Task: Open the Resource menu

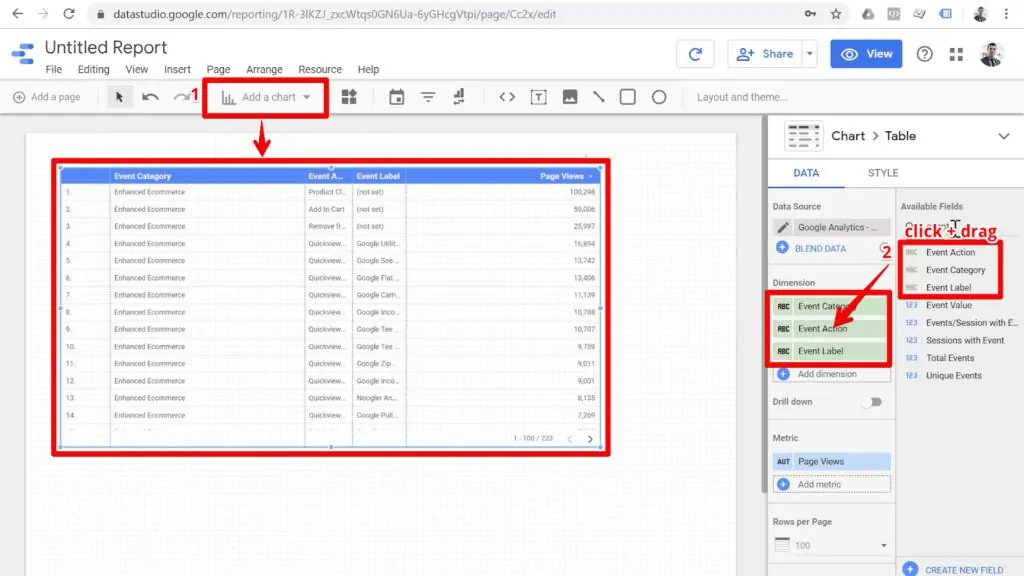Action: tap(320, 69)
